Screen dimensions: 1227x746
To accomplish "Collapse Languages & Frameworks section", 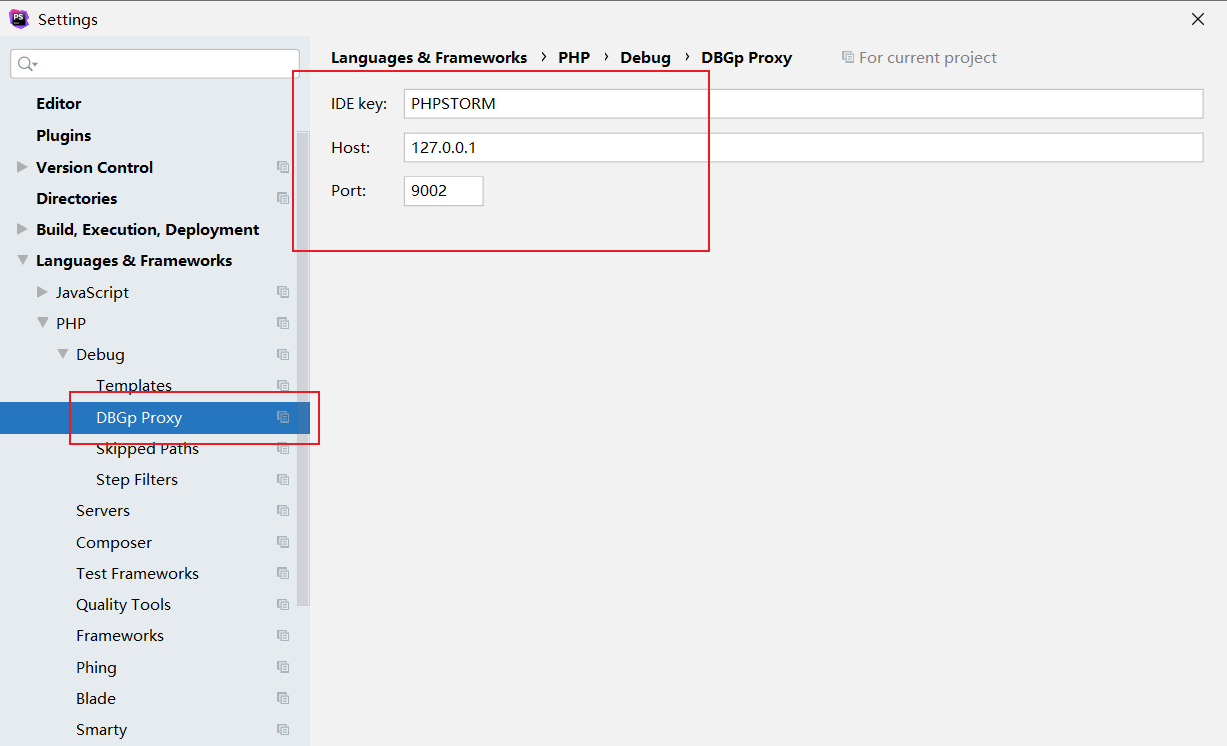I will click(x=22, y=260).
